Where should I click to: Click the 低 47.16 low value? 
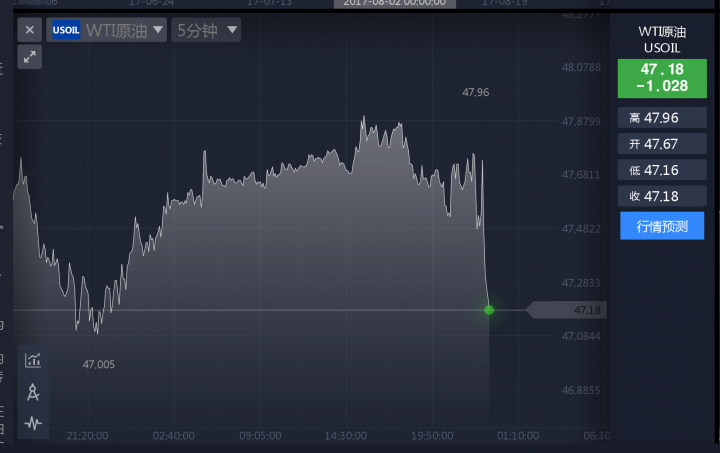[662, 170]
